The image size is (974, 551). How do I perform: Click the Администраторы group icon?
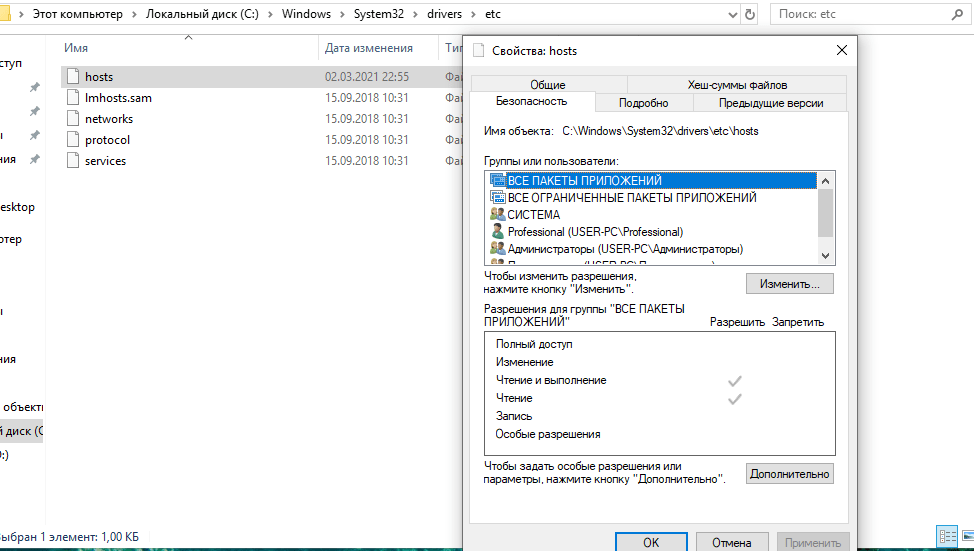coord(498,248)
